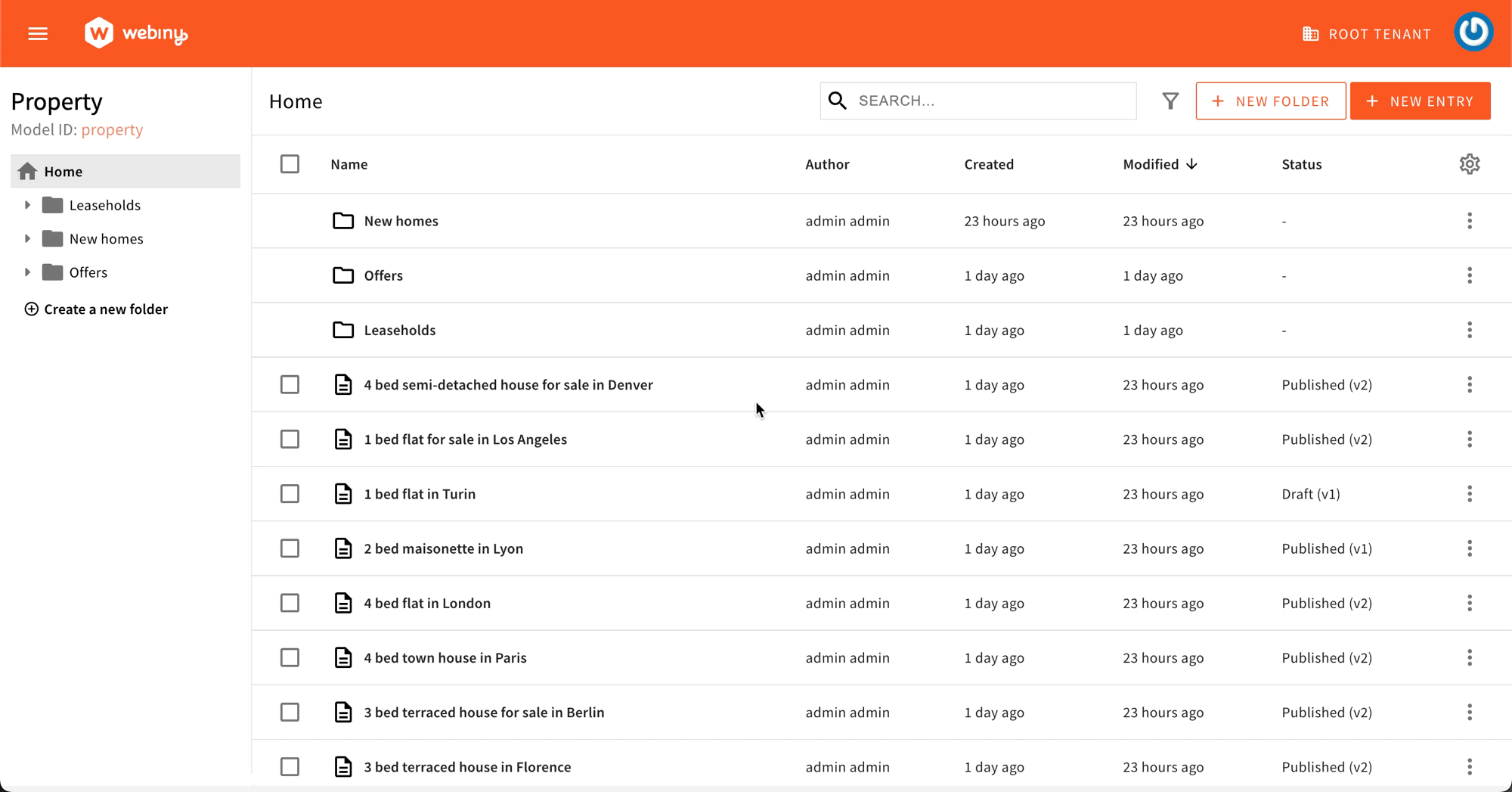Check the box for 4 bed semi-detached house in Denver

pyautogui.click(x=290, y=384)
